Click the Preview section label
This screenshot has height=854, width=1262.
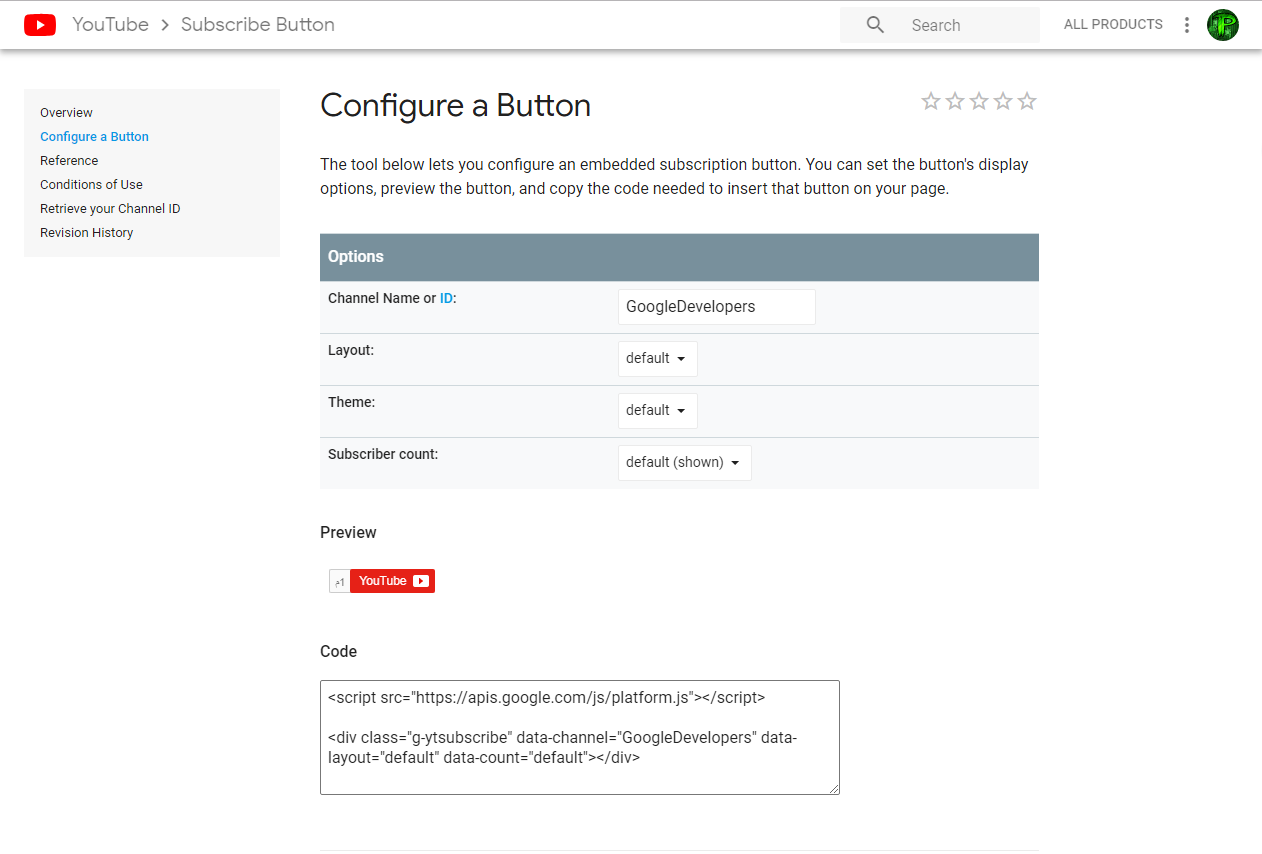pos(348,533)
